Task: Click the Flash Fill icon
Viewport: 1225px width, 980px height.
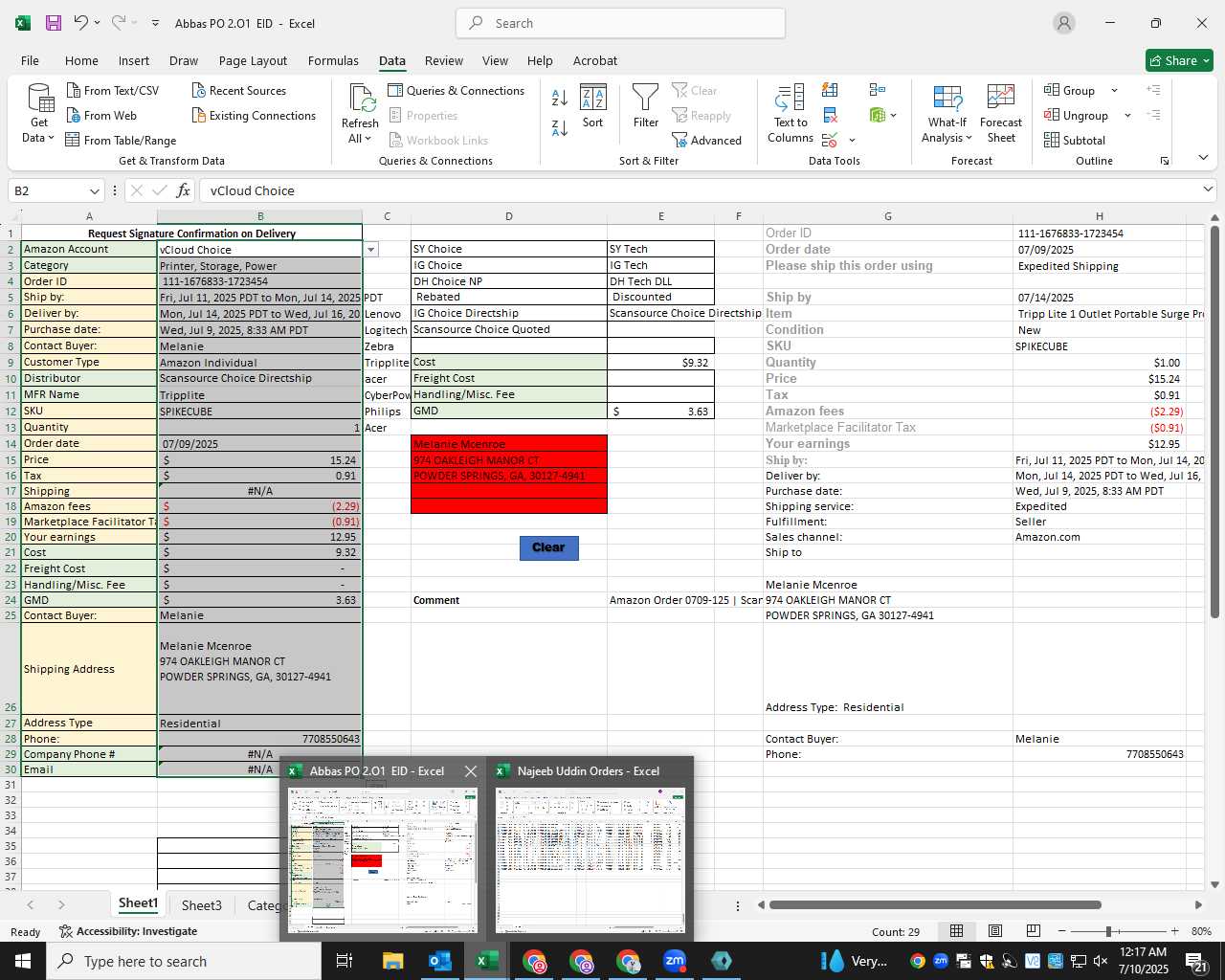Action: click(x=830, y=90)
